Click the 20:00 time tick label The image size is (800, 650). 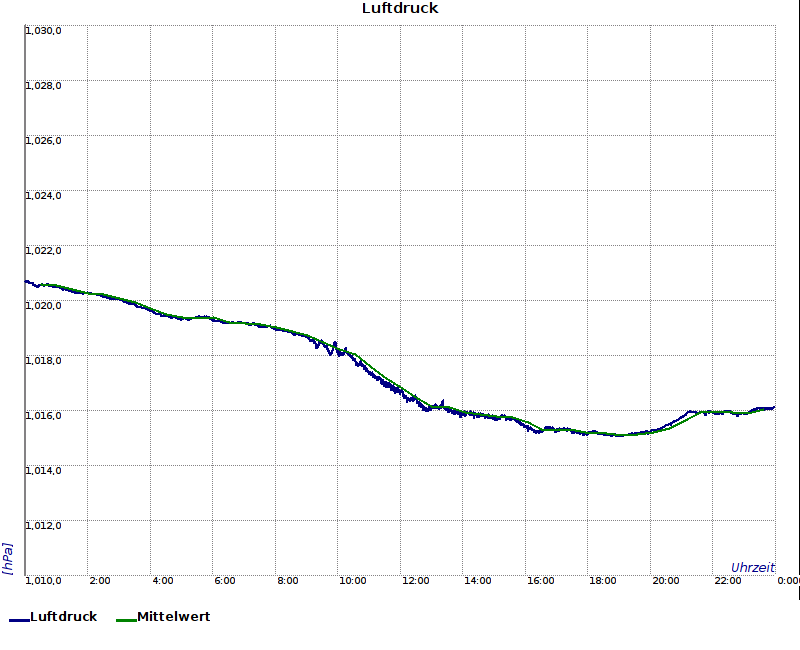tap(665, 581)
